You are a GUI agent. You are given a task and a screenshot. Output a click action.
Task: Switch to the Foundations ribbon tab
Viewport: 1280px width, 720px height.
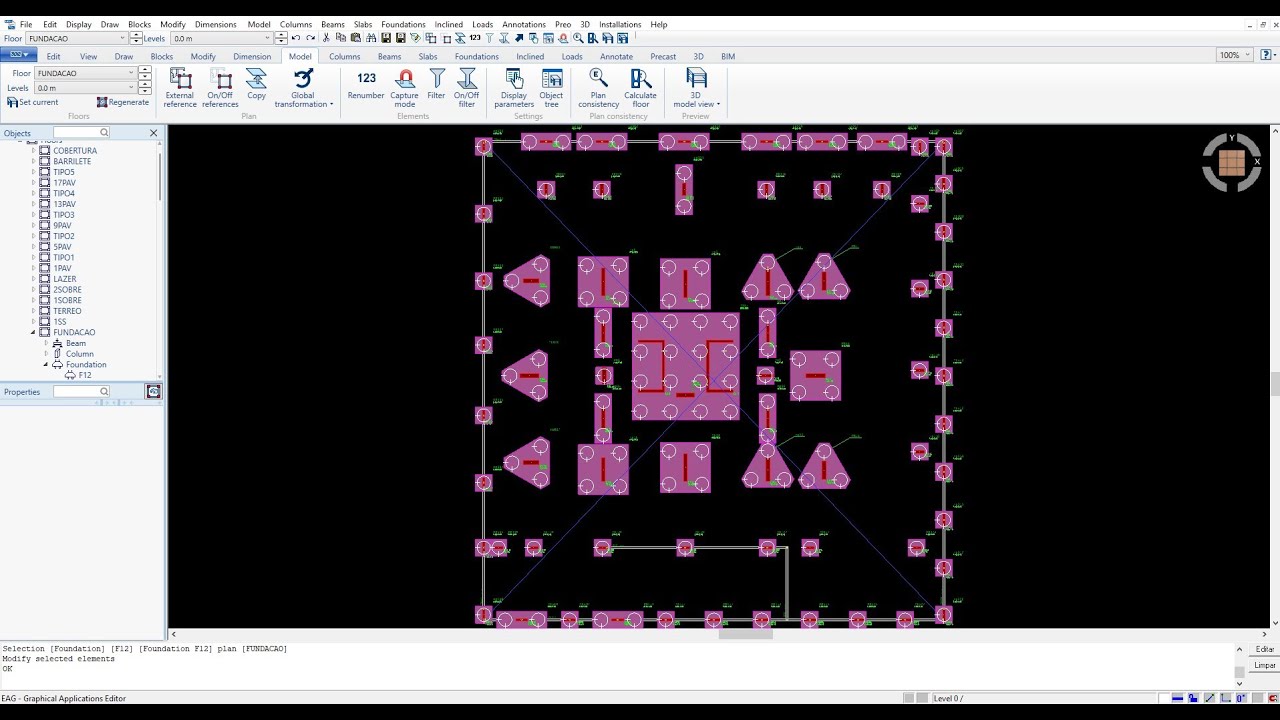point(477,56)
